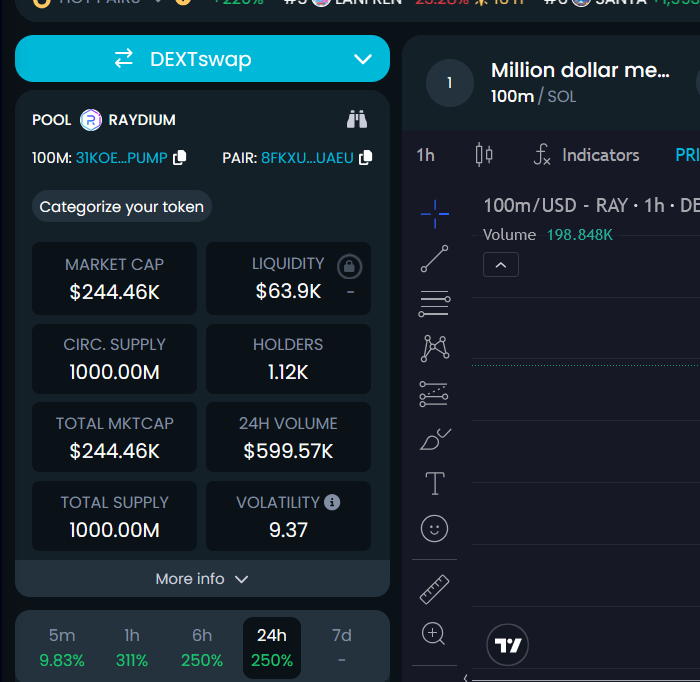The width and height of the screenshot is (700, 682).
Task: Click the Volatility info icon
Action: 332,502
